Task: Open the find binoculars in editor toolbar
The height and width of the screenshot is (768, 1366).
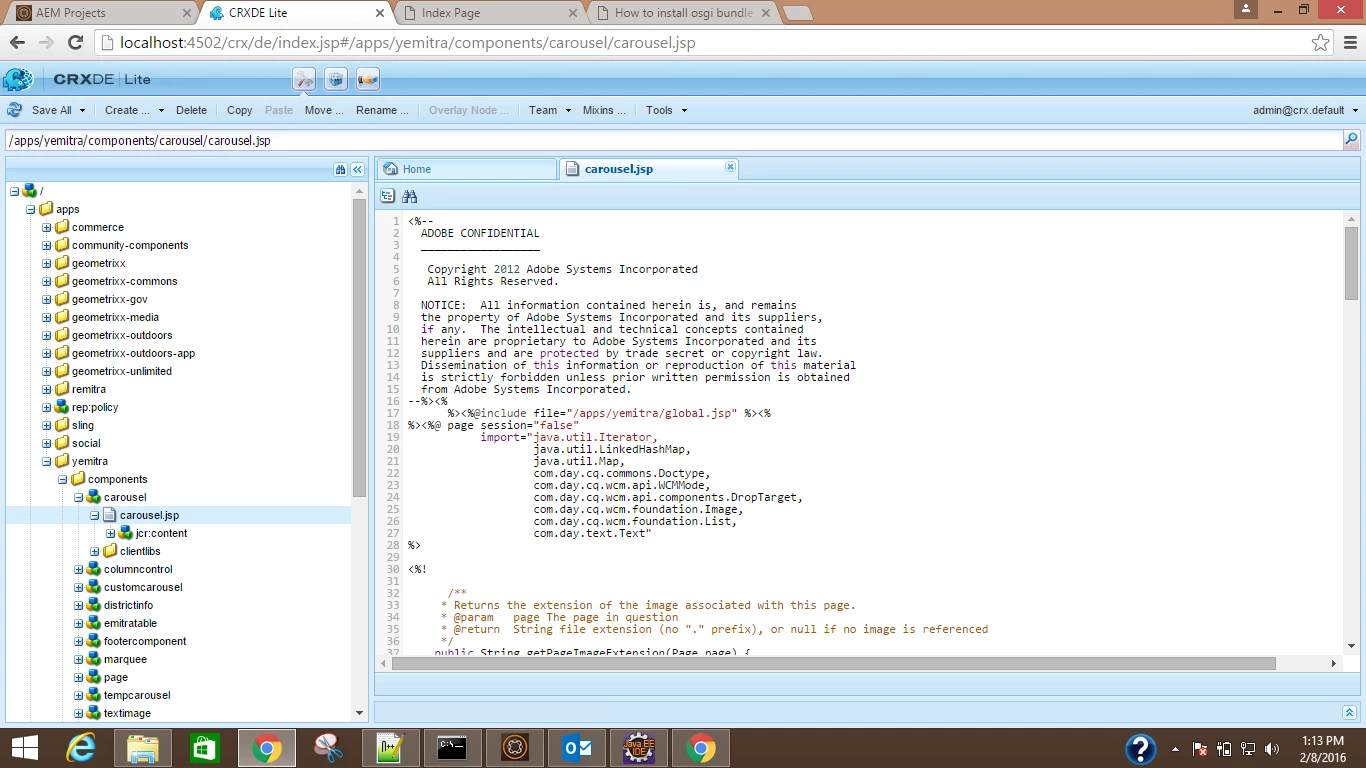Action: pyautogui.click(x=410, y=196)
